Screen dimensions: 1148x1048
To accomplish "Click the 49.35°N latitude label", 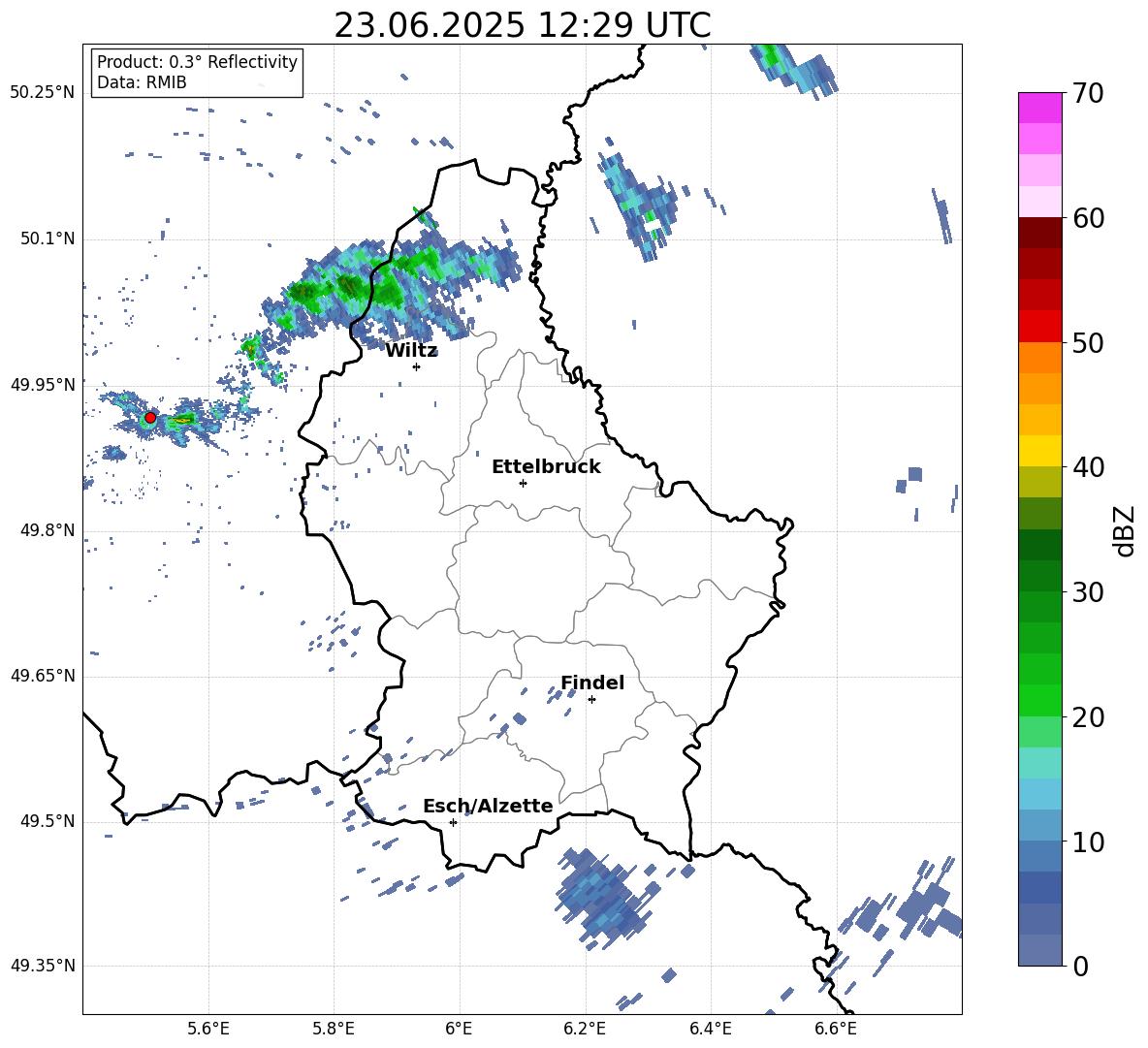I will coord(43,966).
